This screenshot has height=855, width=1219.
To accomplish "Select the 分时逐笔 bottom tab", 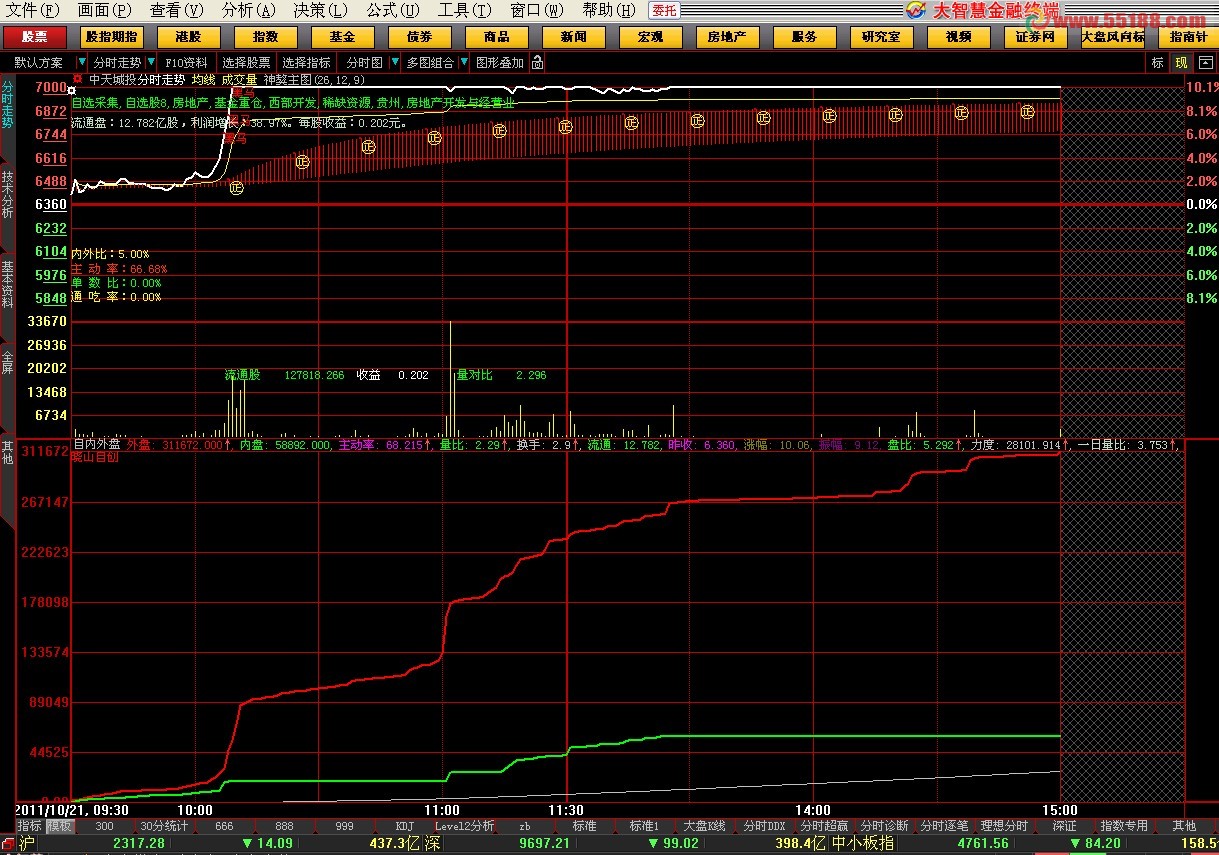I will 944,826.
